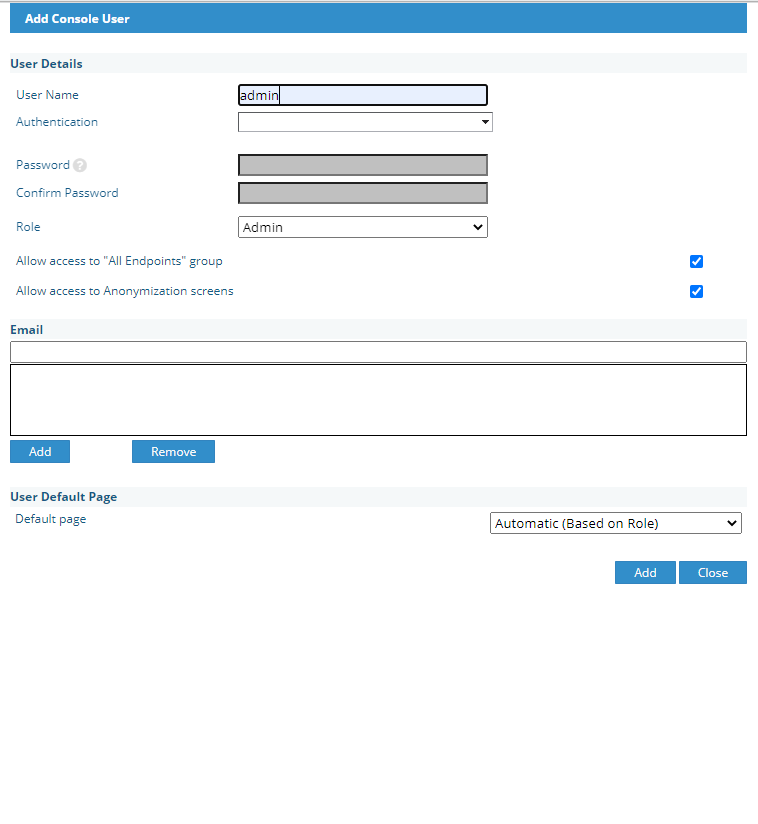Click the Authentication field label
The height and width of the screenshot is (824, 758).
(57, 122)
